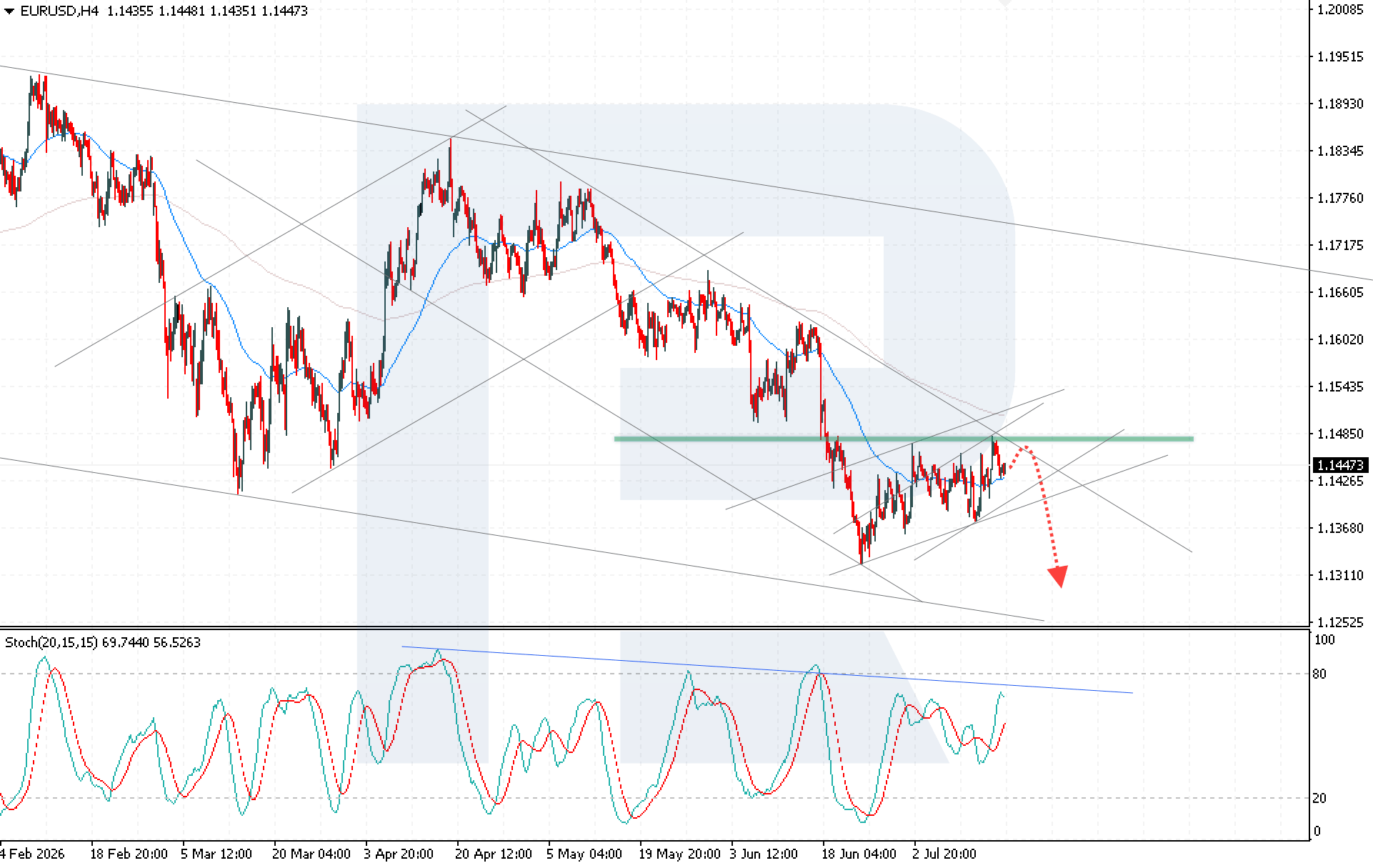Click the close price 1.14473 in chart header

pos(284,11)
